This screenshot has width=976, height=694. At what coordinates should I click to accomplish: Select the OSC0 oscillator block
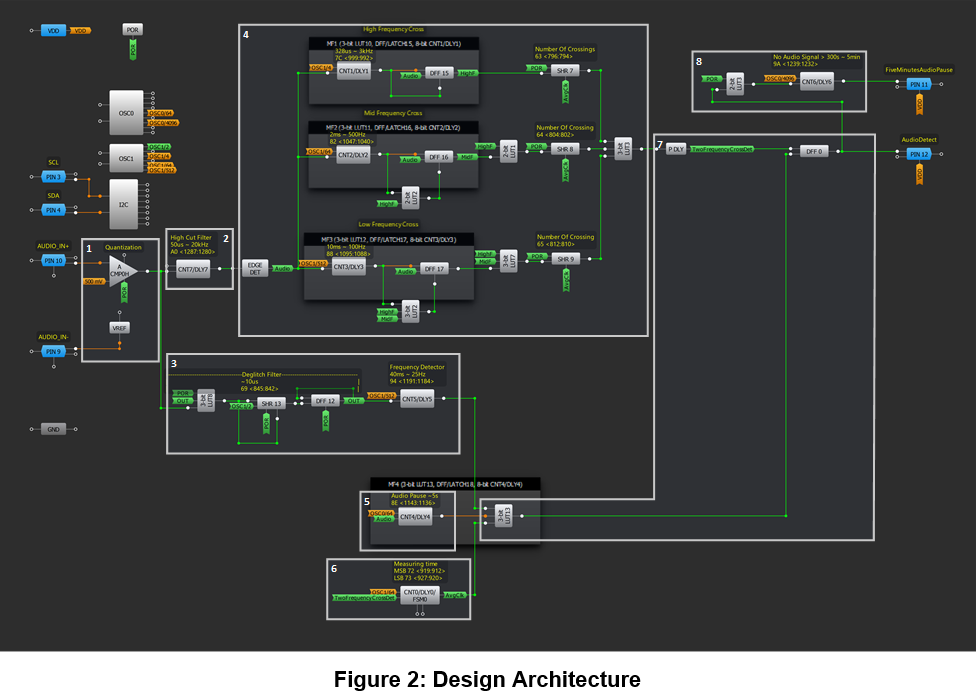(126, 114)
